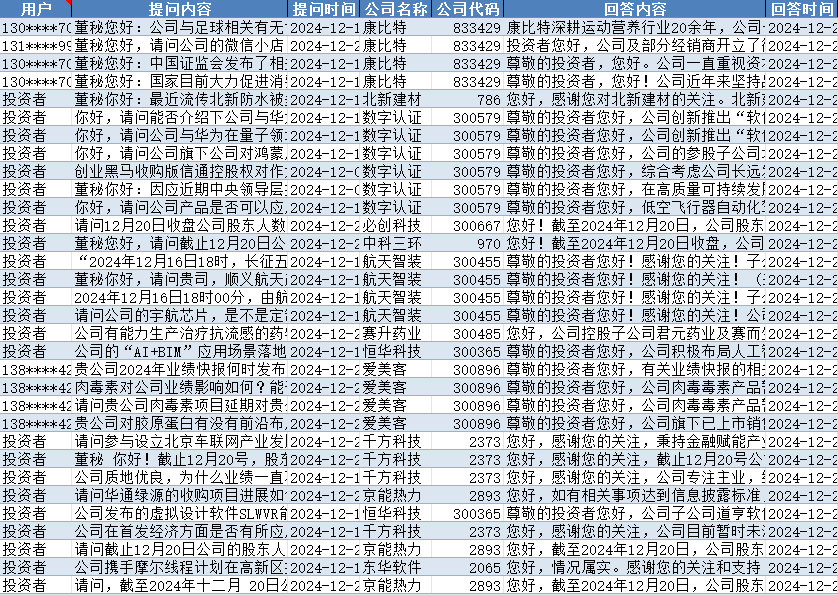Select question about 华通绿源的收购项目
The image size is (838, 595).
(180, 495)
